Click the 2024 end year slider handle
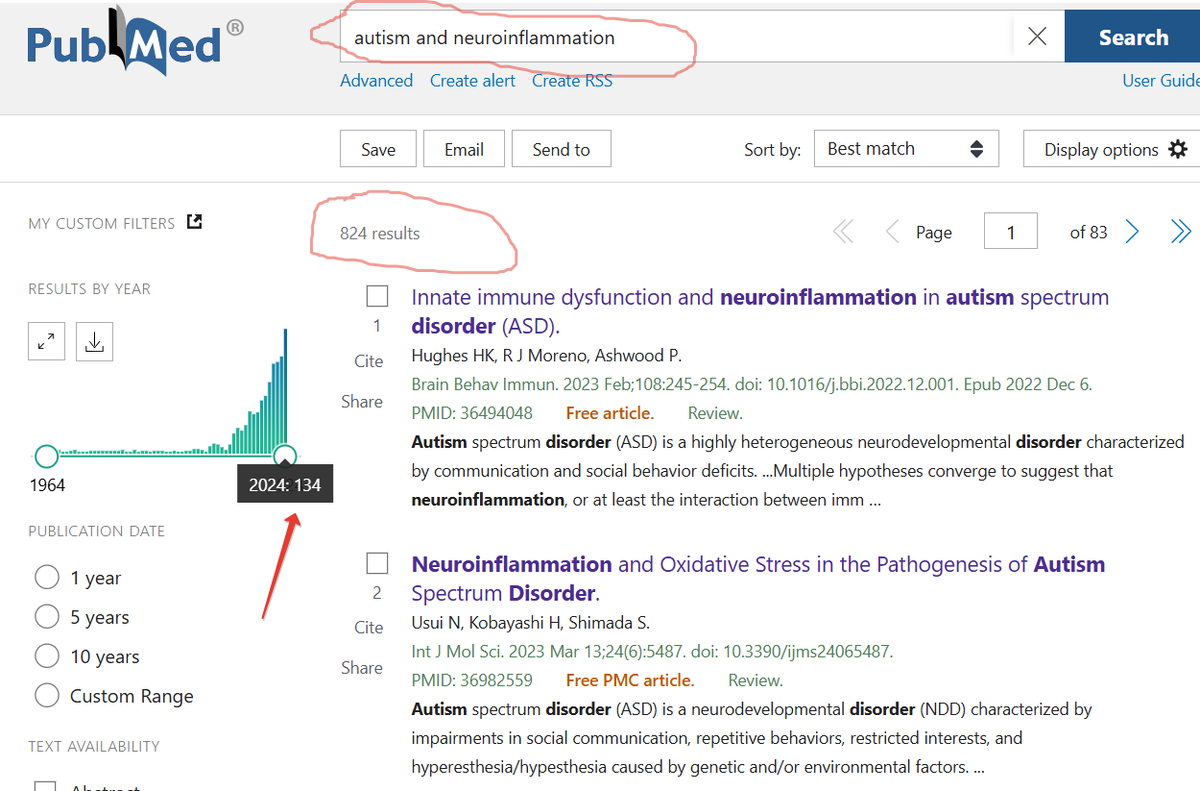 285,457
